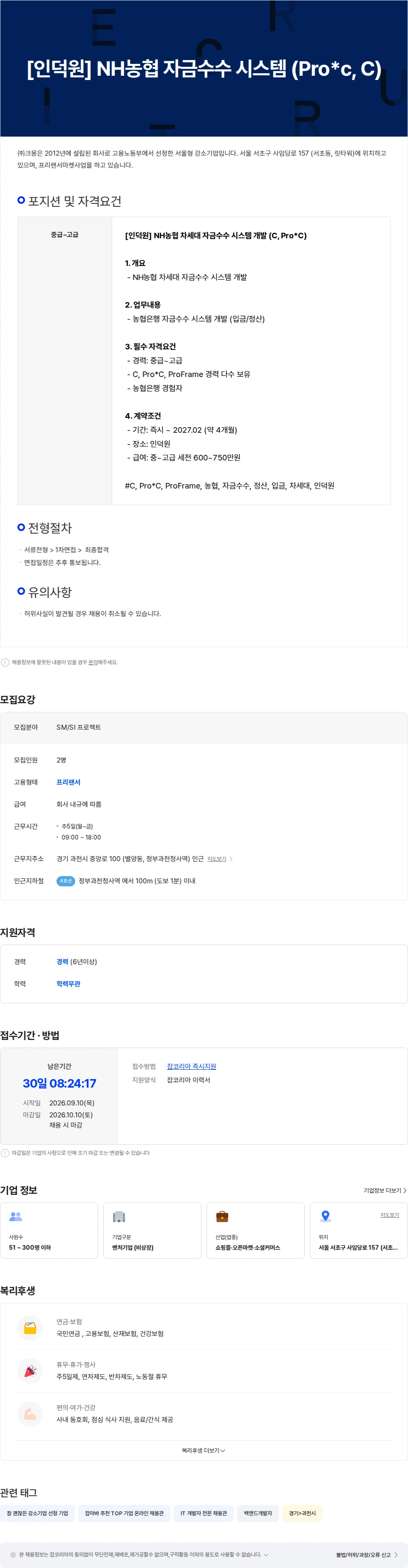Click the holiday and events party icon
Viewport: 408px width, 1568px height.
coord(30,1371)
